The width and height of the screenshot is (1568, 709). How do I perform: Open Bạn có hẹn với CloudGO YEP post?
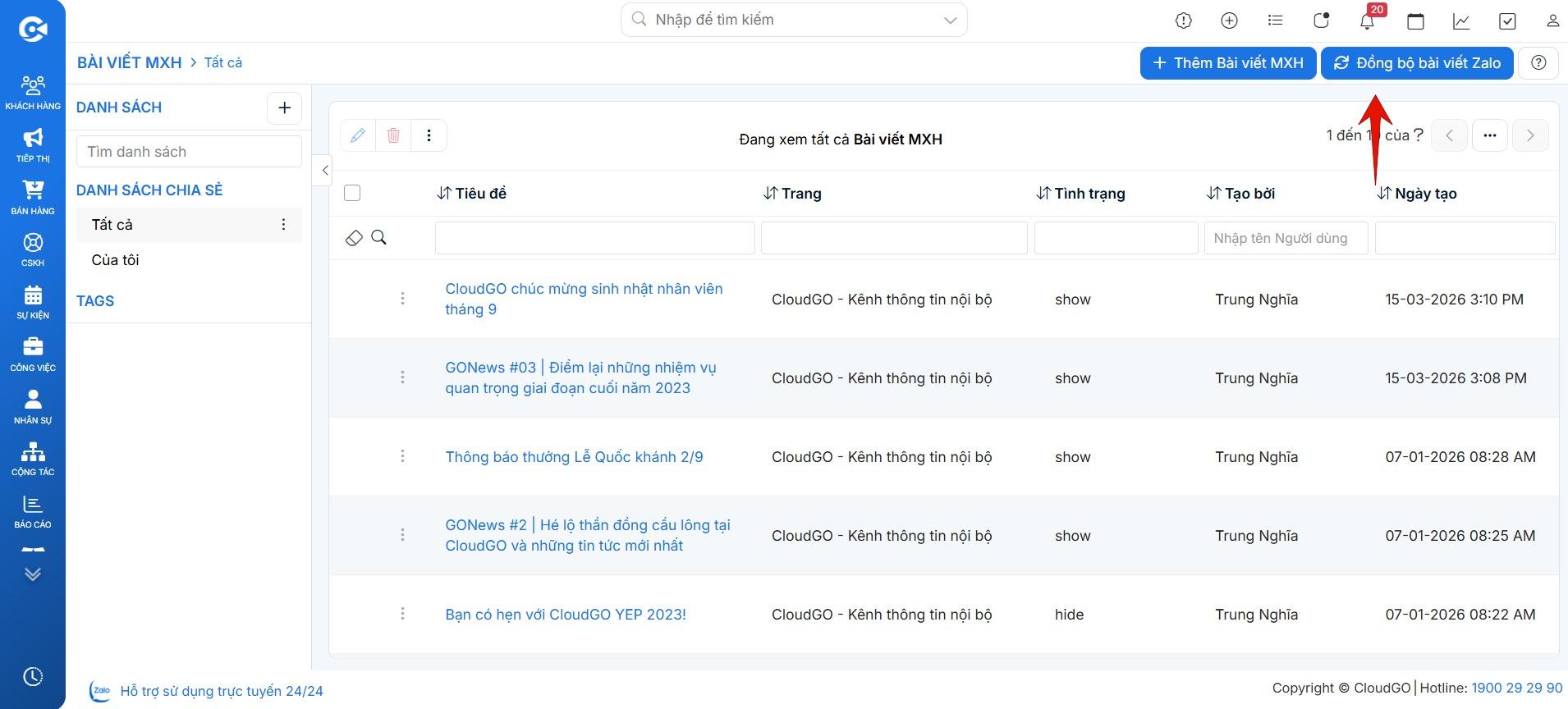click(566, 615)
